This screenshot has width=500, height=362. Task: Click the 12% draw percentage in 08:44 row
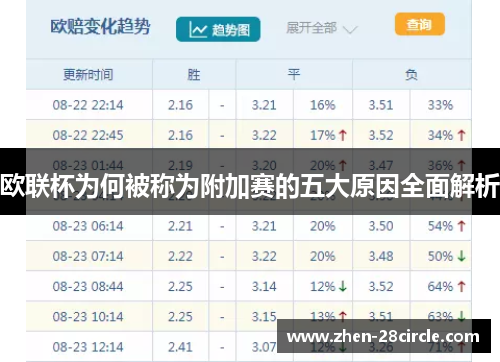click(323, 286)
